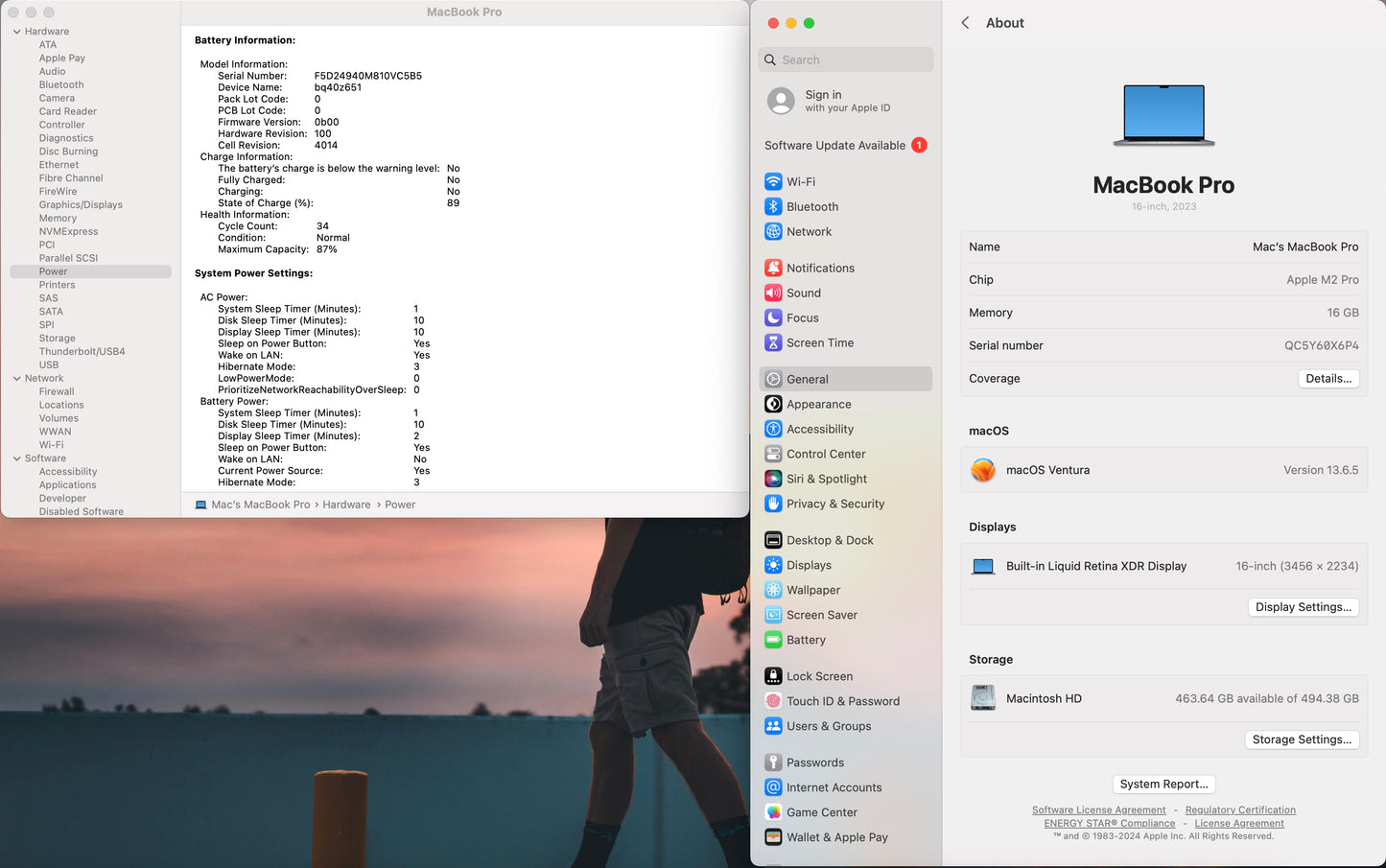Select Privacy & Security in sidebar
Viewport: 1386px width, 868px height.
834,504
